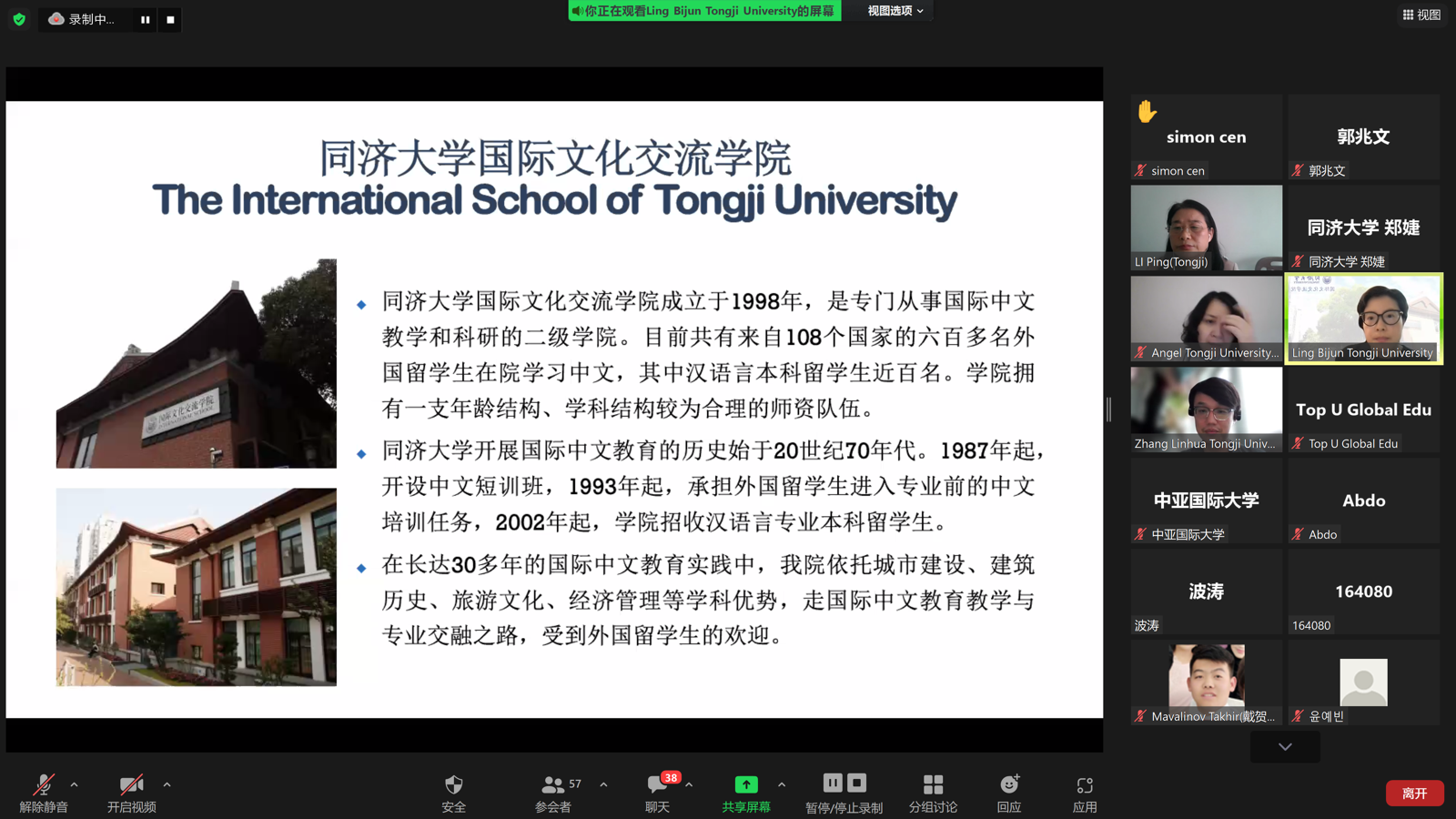Select 波涛 participant tile
The width and height of the screenshot is (1456, 819).
pos(1207,591)
